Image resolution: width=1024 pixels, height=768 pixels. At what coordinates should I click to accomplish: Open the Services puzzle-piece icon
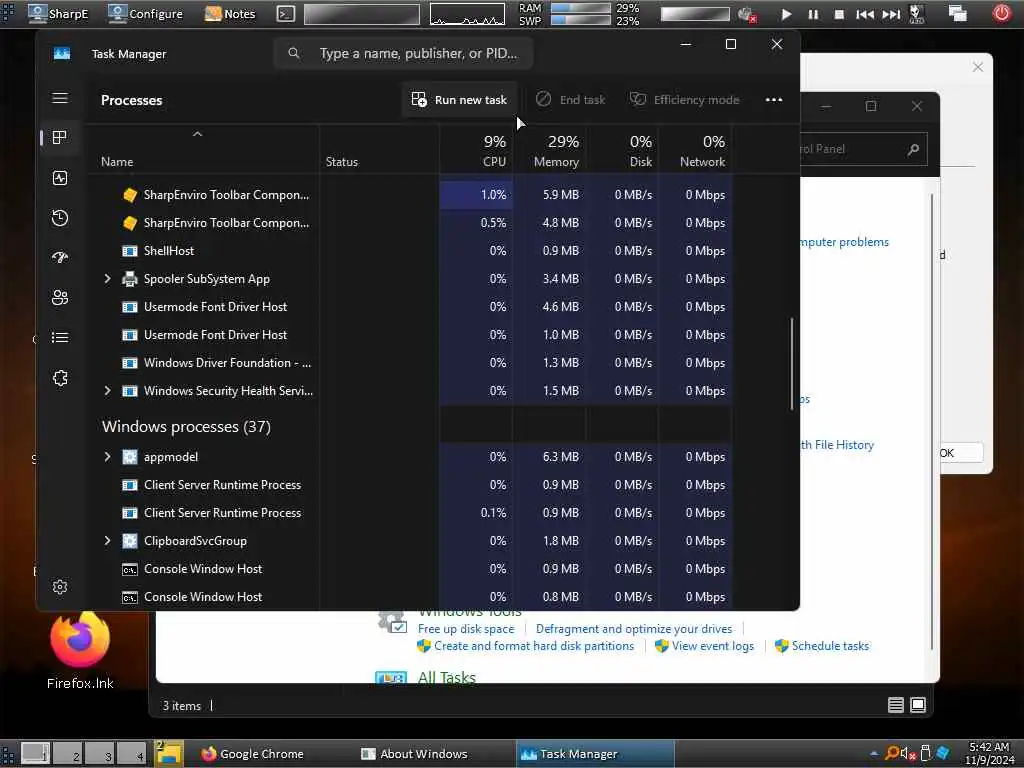coord(60,378)
